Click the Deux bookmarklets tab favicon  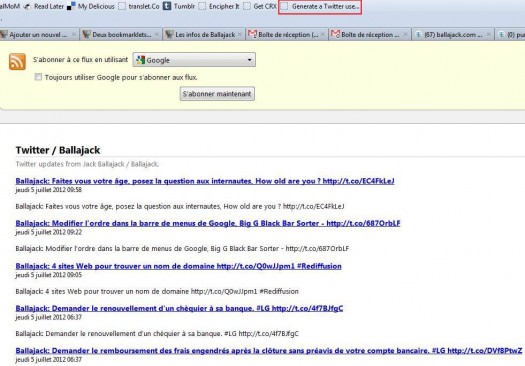(x=86, y=34)
